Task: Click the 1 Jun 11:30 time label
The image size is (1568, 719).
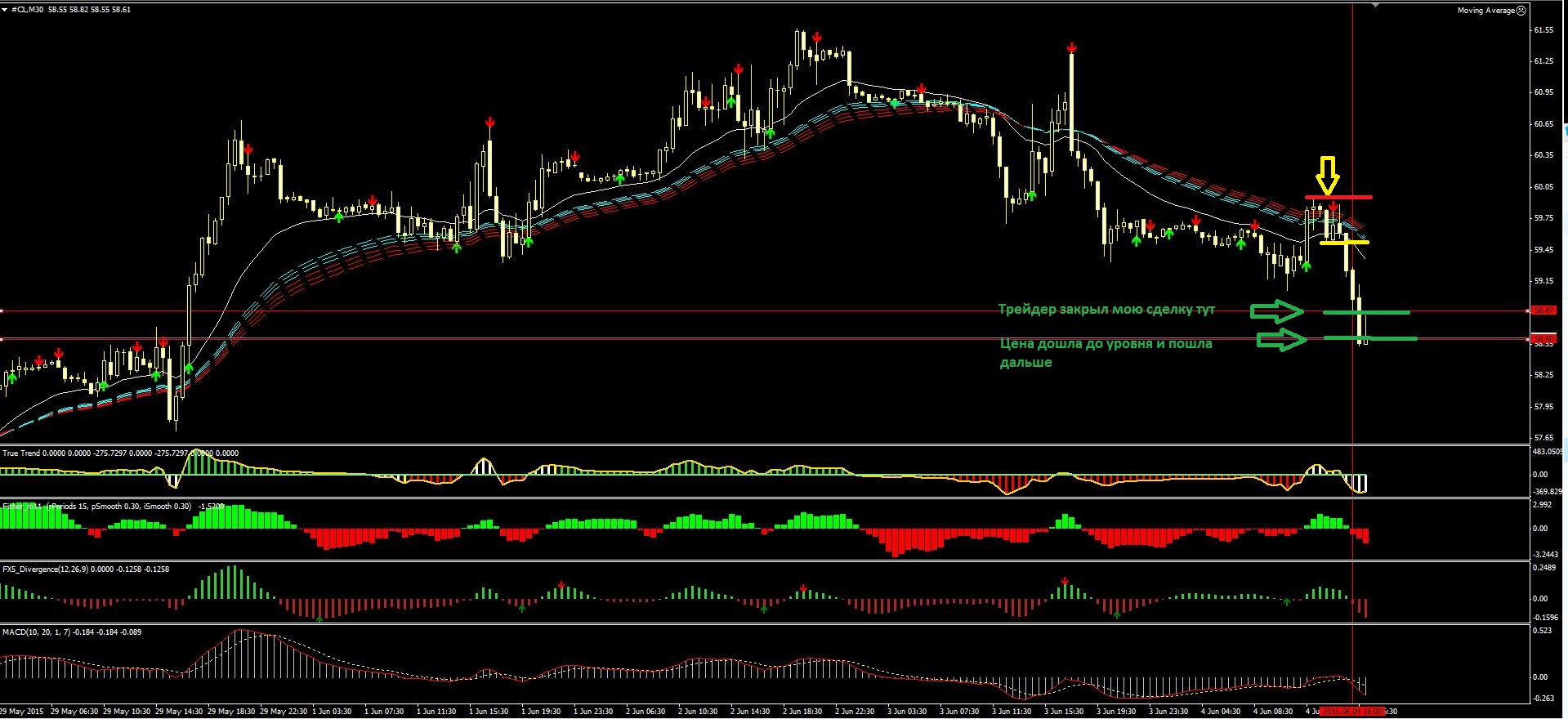Action: 436,712
